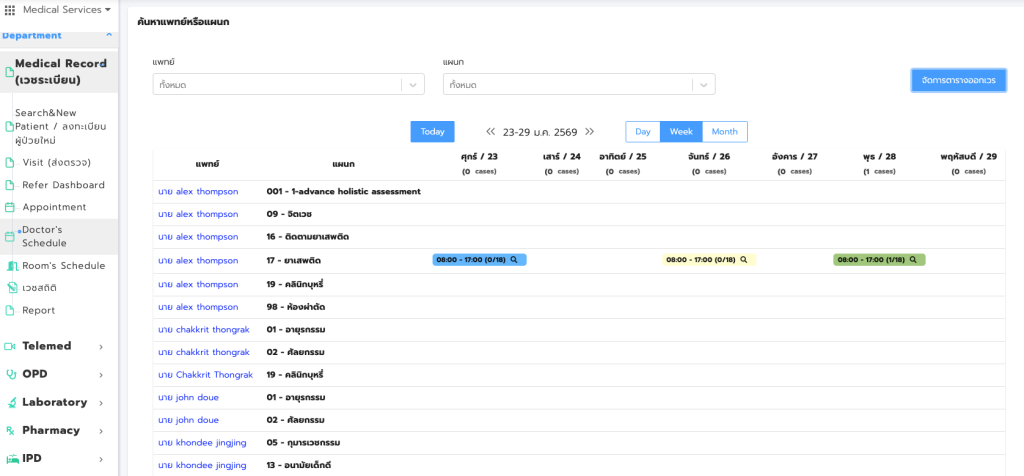This screenshot has height=476, width=1024.
Task: Click the Today button
Action: coord(432,132)
